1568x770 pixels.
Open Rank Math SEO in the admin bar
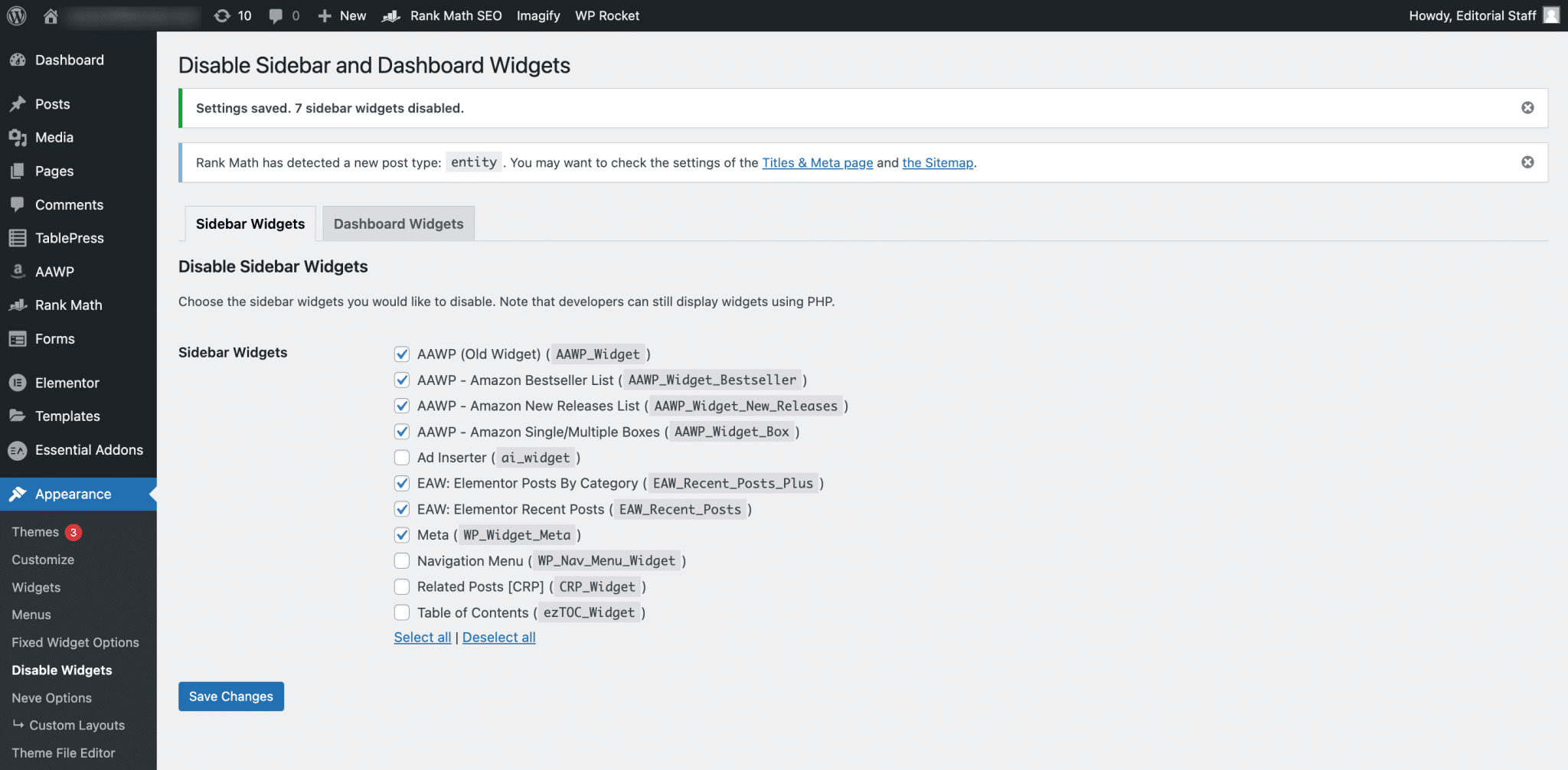(x=456, y=15)
